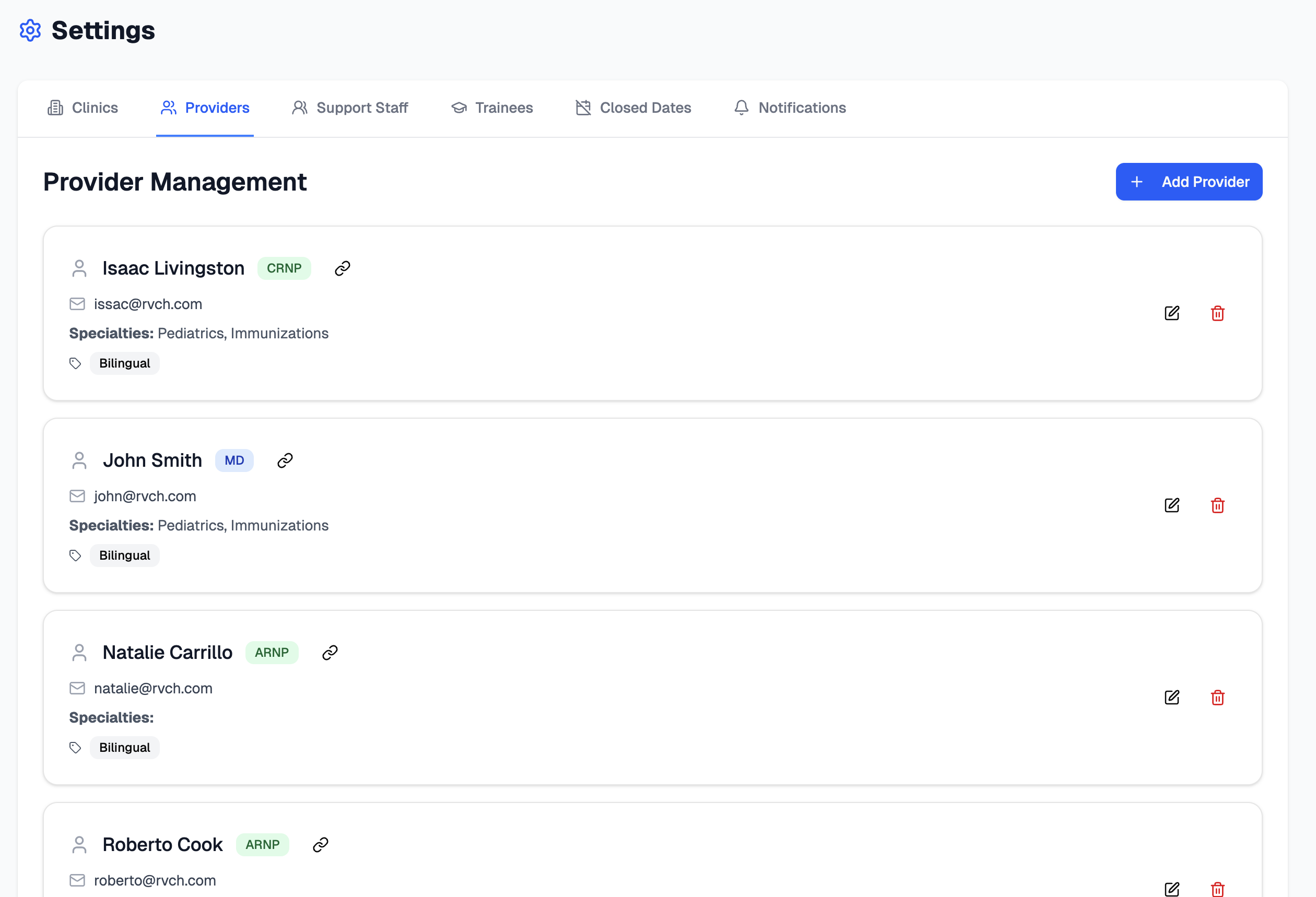Edit Roberto Cook's provider record

[1171, 889]
